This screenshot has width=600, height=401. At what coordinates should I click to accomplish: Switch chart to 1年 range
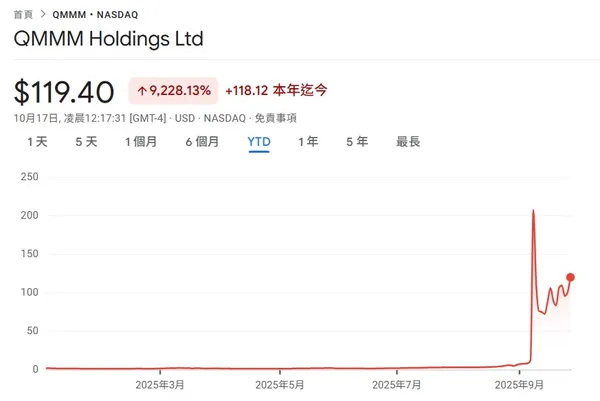point(308,142)
